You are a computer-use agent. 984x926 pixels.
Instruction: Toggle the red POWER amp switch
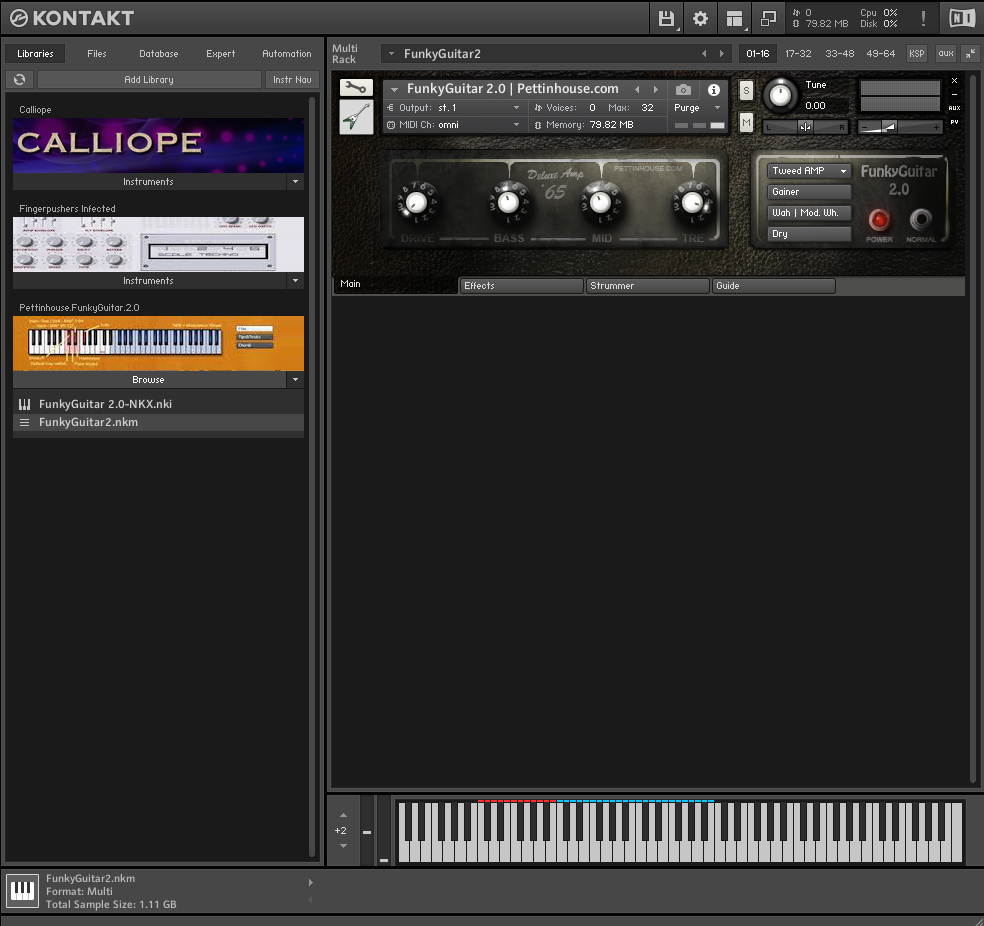click(879, 220)
